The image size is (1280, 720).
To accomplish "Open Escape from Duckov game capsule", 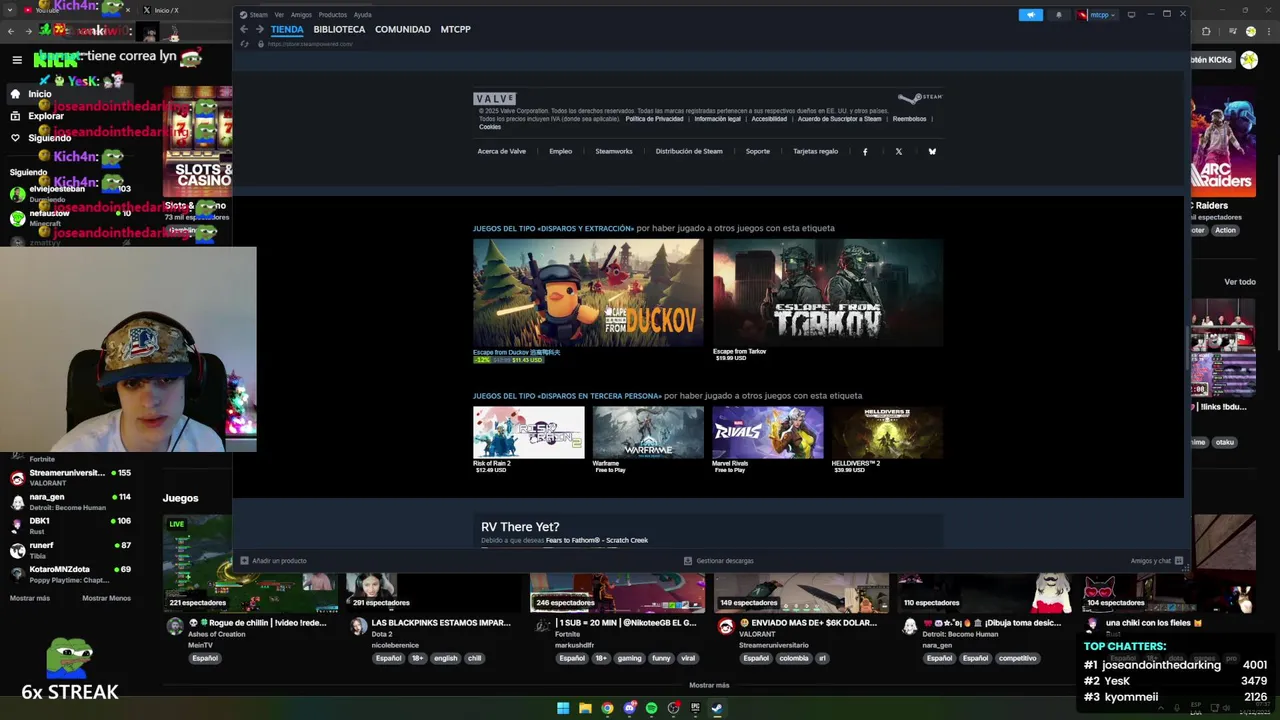I will 588,292.
